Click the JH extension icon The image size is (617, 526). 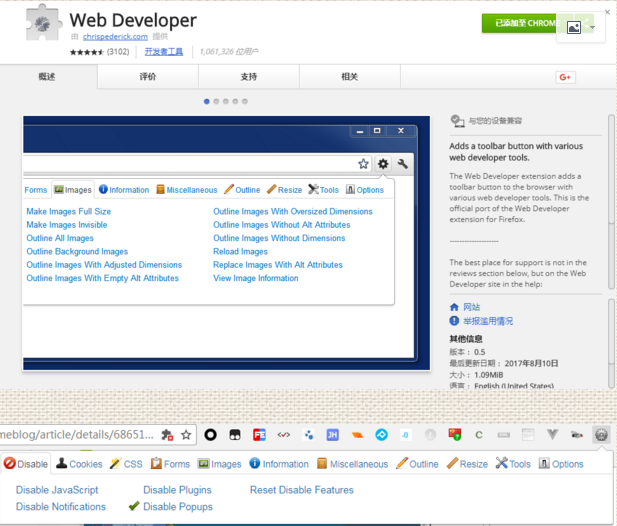coord(333,435)
